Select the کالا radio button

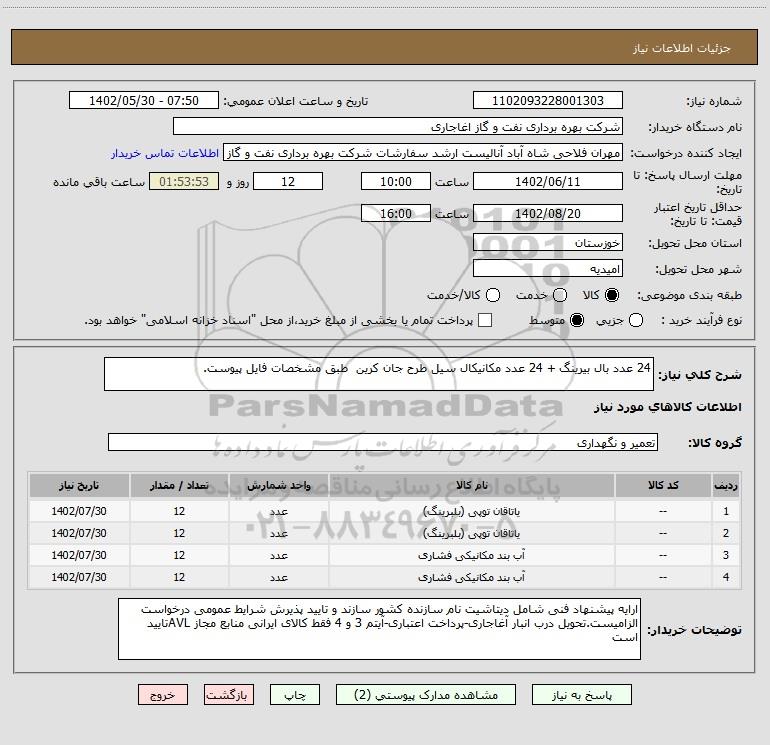(x=612, y=295)
